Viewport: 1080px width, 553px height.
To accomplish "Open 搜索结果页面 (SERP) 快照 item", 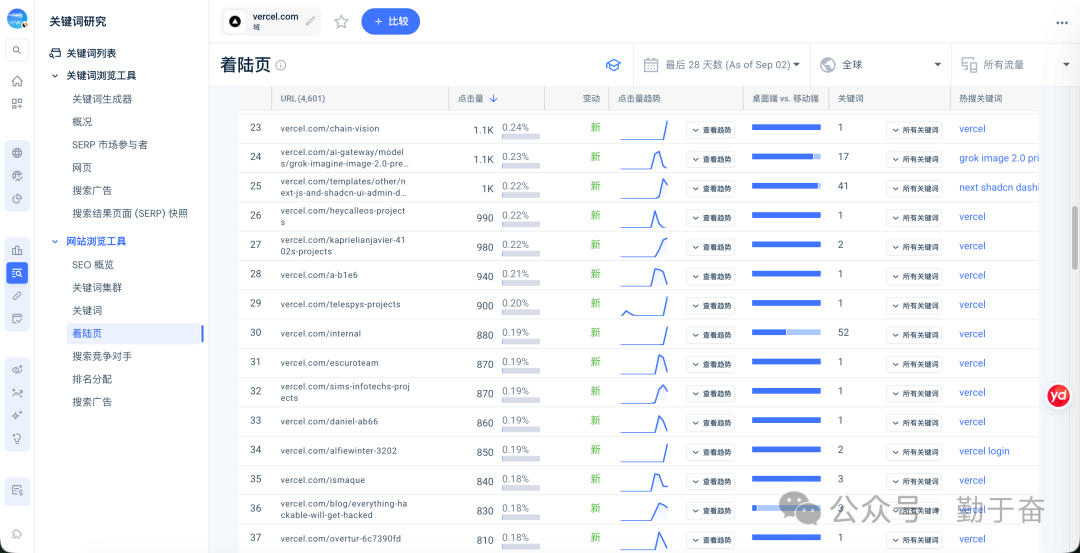I will pyautogui.click(x=130, y=213).
